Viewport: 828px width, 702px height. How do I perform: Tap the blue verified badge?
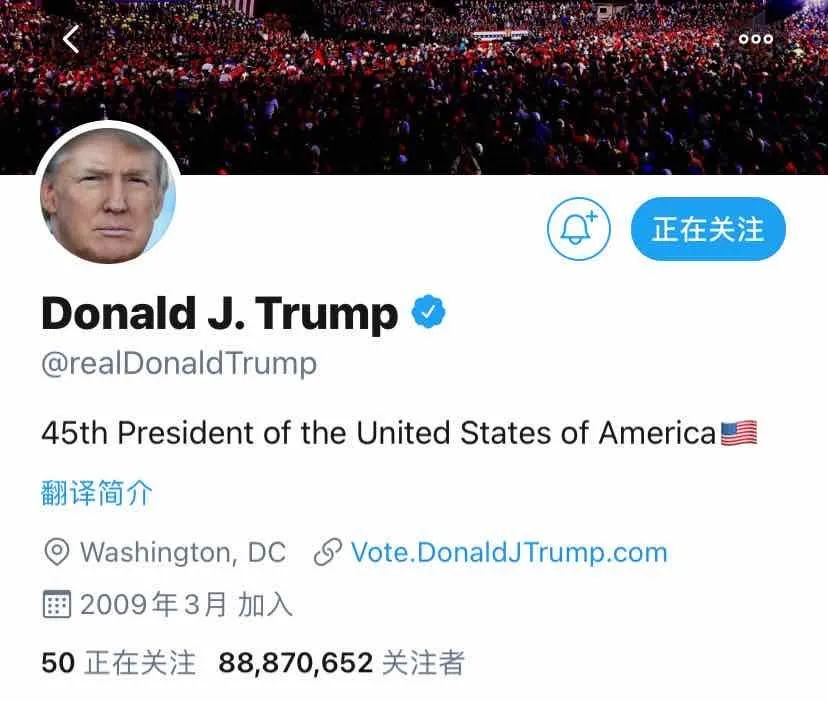[428, 312]
